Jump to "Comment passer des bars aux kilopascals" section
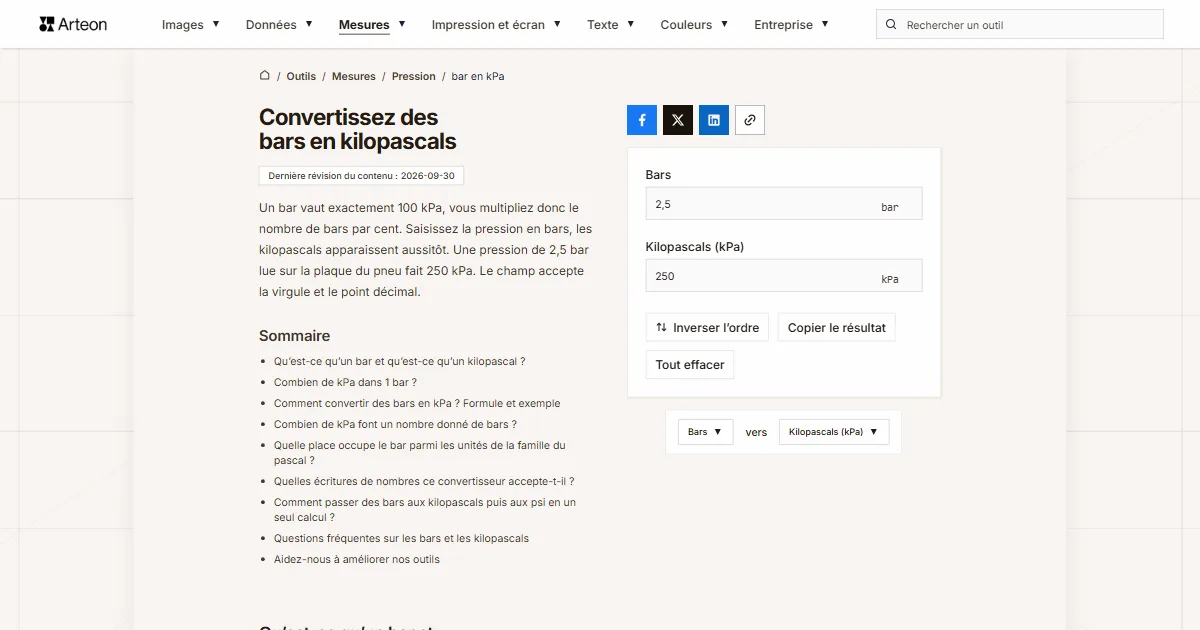Screen dimensions: 1200x630 coord(425,510)
